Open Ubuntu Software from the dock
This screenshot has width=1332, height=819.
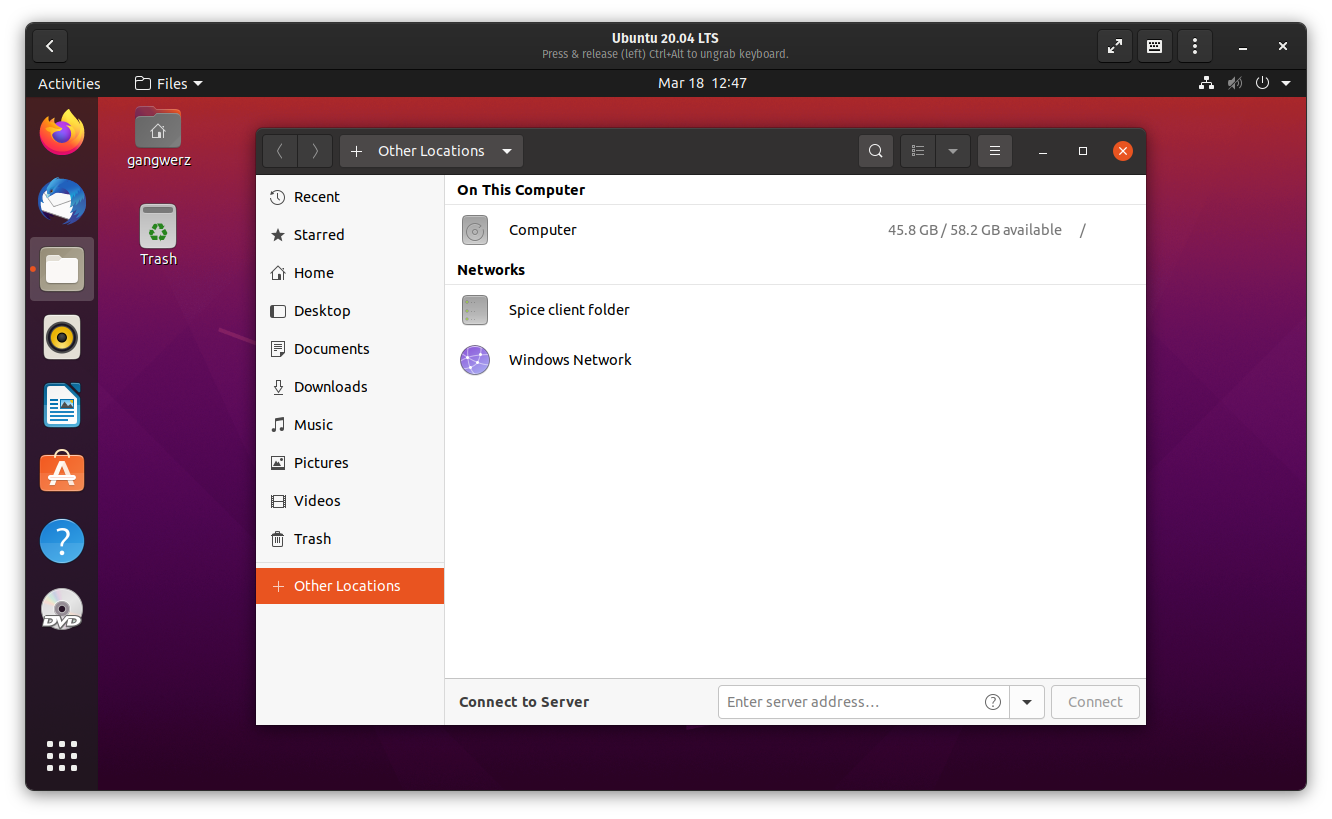[62, 471]
